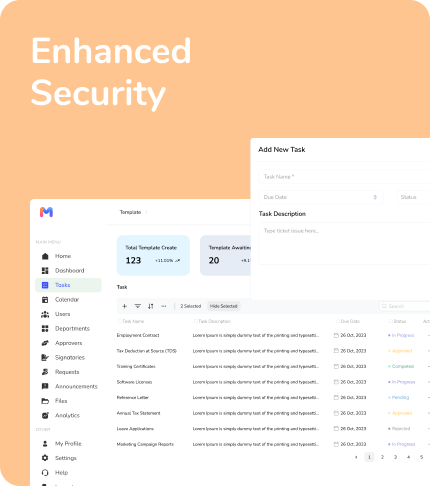Expand the Status dropdown in new task
The height and width of the screenshot is (486, 430).
pyautogui.click(x=413, y=197)
